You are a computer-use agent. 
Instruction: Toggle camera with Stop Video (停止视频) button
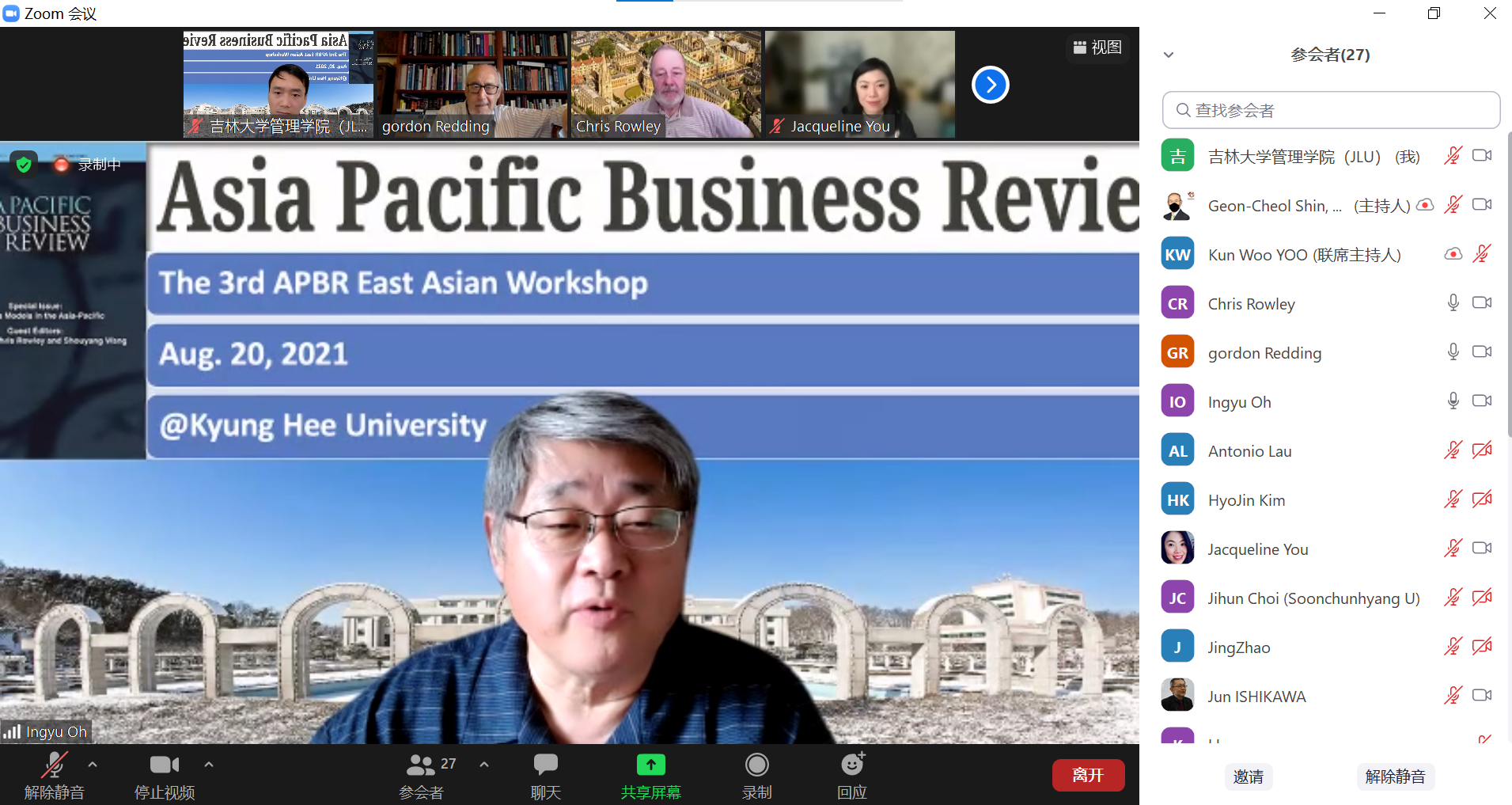[x=164, y=765]
